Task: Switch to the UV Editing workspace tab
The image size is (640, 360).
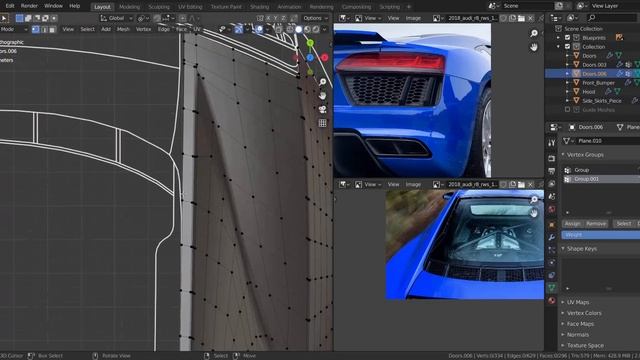Action: coord(190,7)
